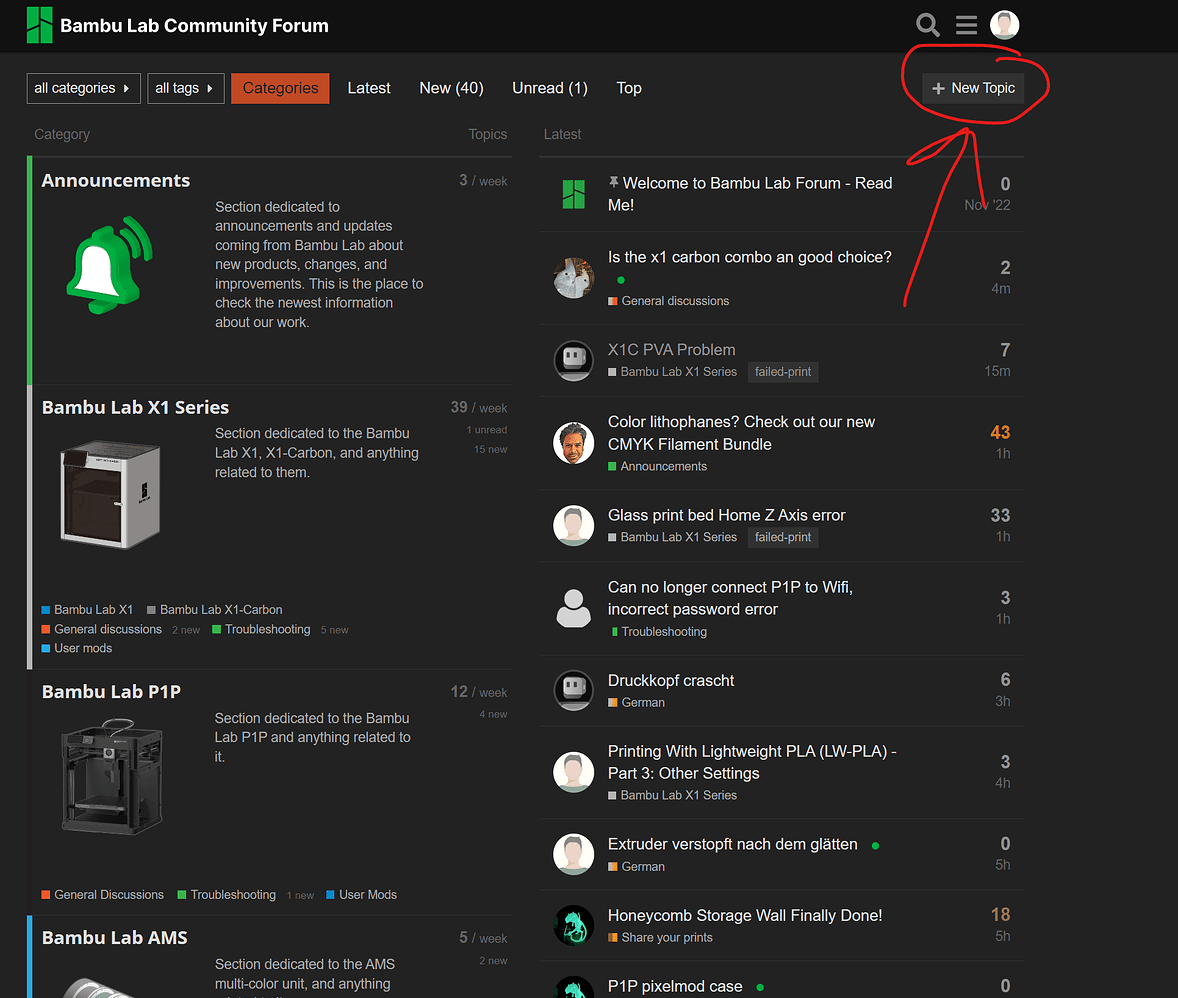Viewport: 1178px width, 998px height.
Task: Switch to the Latest tab
Action: [x=369, y=88]
